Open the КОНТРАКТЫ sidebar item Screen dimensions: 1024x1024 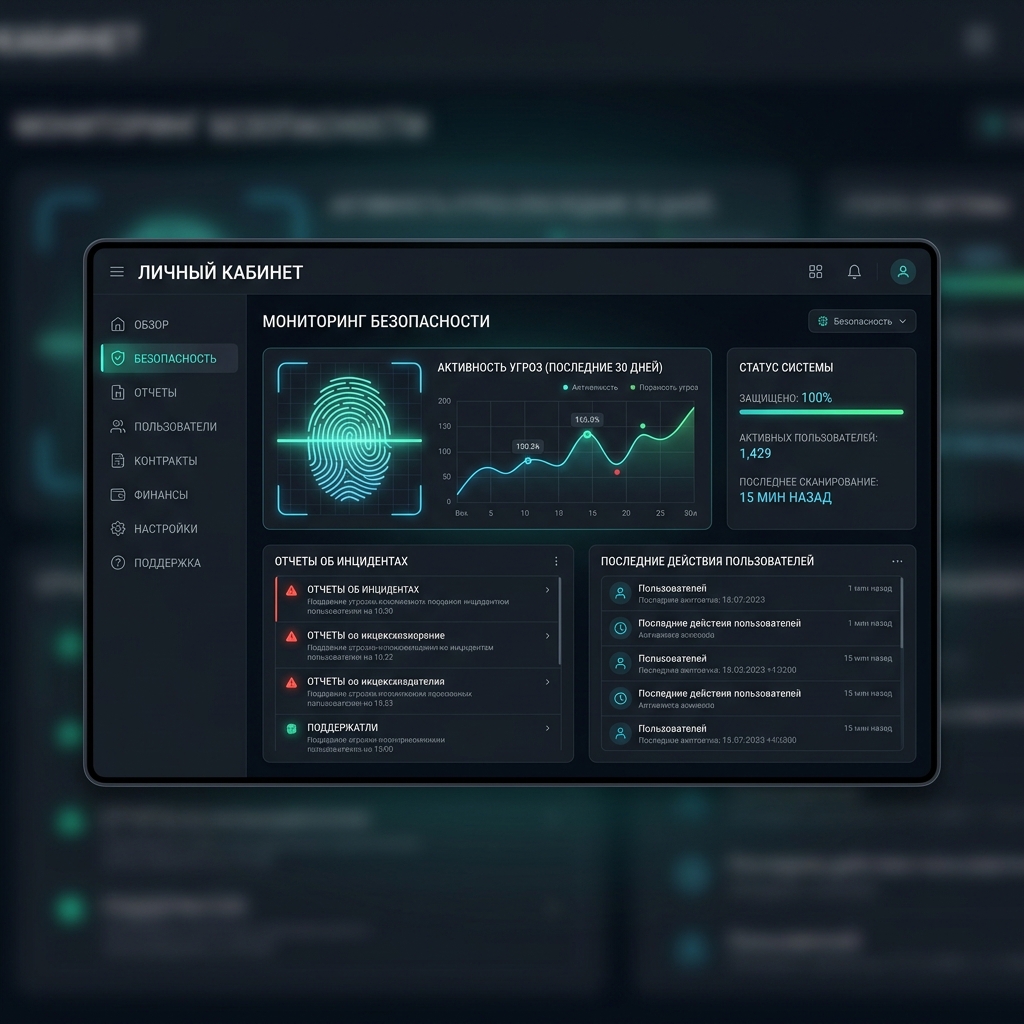pyautogui.click(x=170, y=460)
